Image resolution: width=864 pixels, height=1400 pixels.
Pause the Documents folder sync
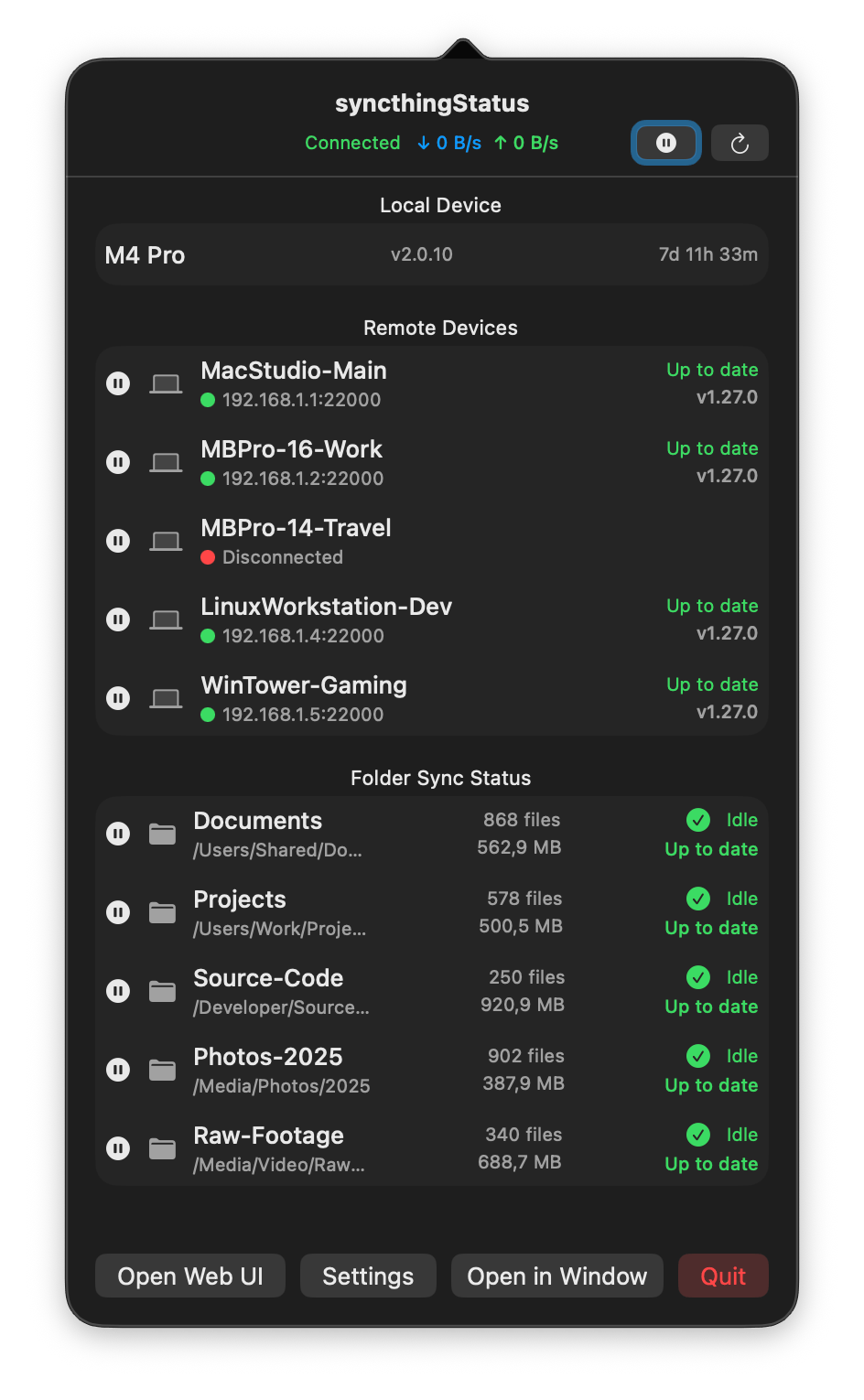pyautogui.click(x=118, y=834)
